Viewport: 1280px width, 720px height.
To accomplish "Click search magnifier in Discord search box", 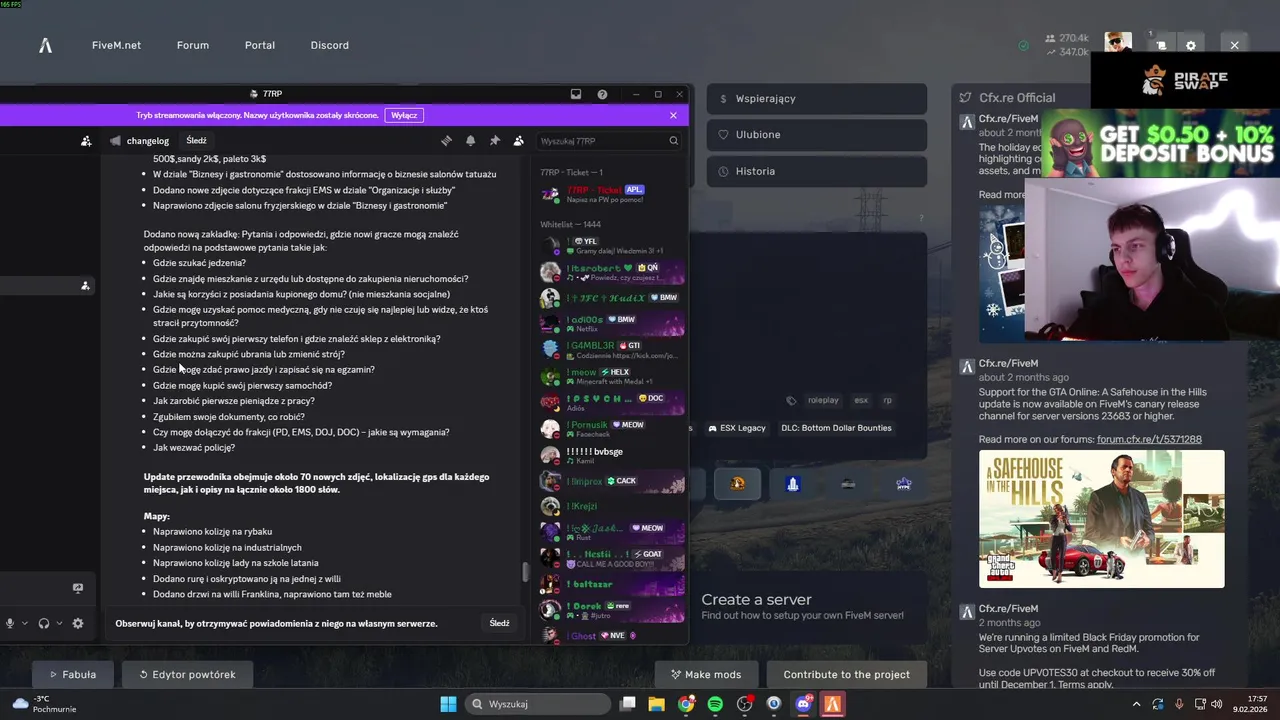I will click(x=674, y=141).
